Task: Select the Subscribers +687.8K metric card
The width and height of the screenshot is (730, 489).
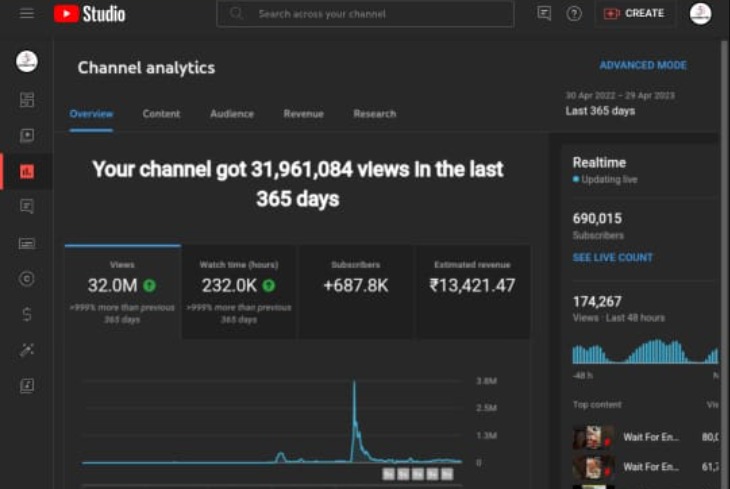Action: pos(356,292)
